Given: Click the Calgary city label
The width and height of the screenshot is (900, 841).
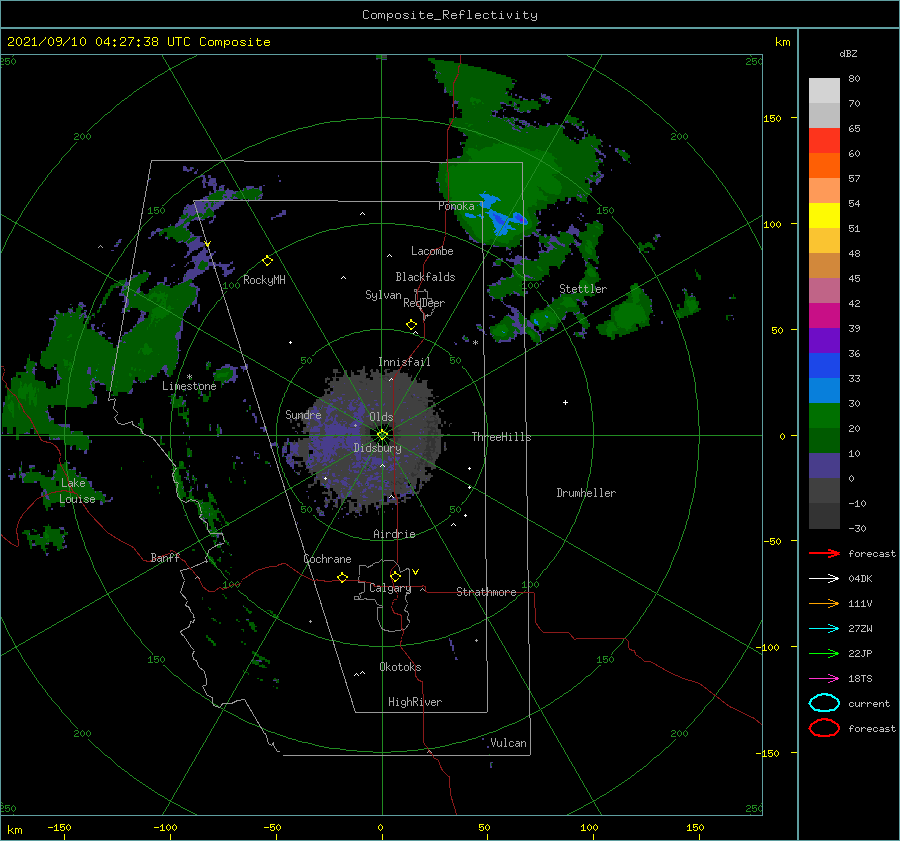Looking at the screenshot, I should tap(390, 588).
